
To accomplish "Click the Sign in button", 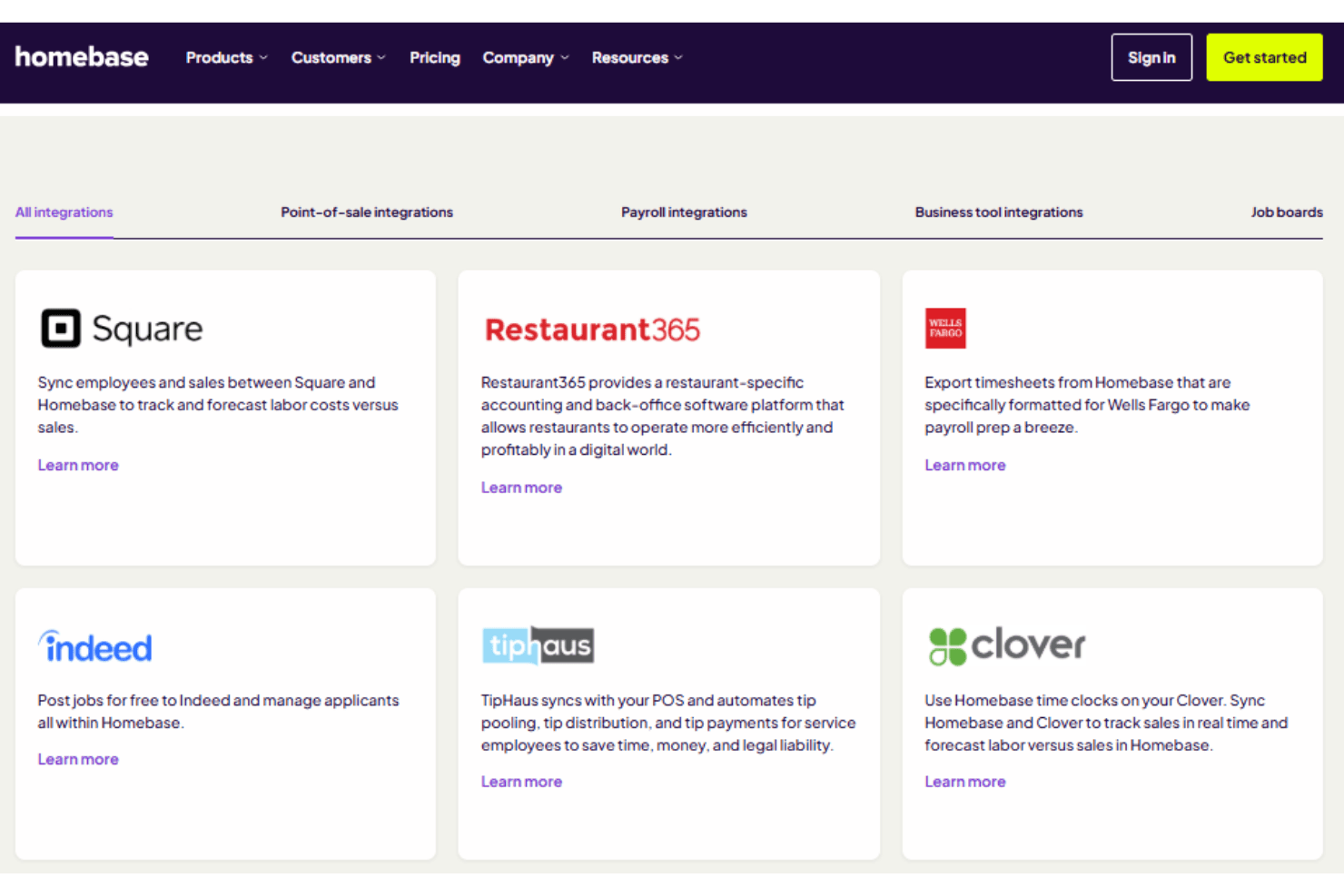I will pyautogui.click(x=1151, y=57).
